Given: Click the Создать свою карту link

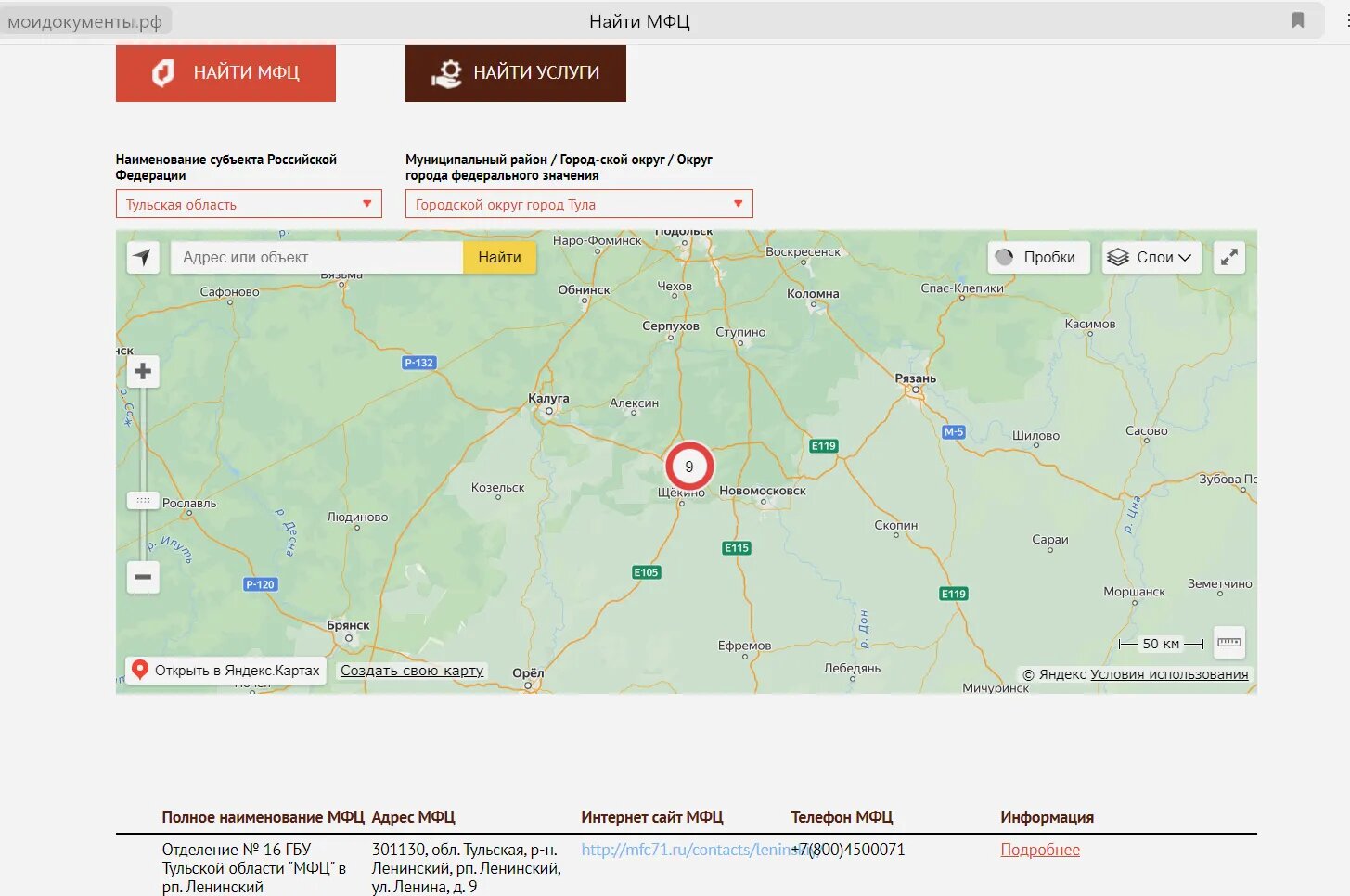Looking at the screenshot, I should coord(412,671).
